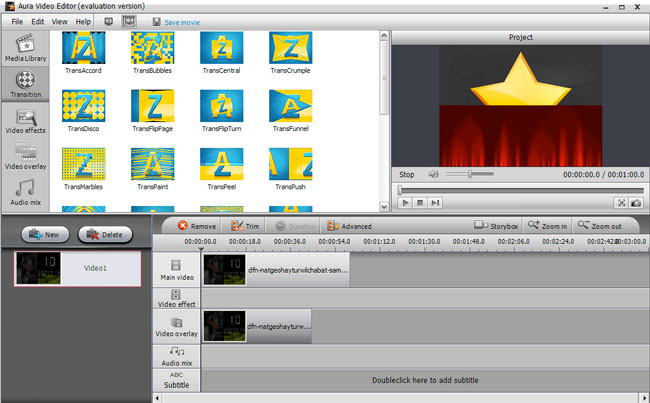This screenshot has width=650, height=403.
Task: Click the 00:00:00.0 / 00:01:00.0 time readout
Action: coord(603,175)
